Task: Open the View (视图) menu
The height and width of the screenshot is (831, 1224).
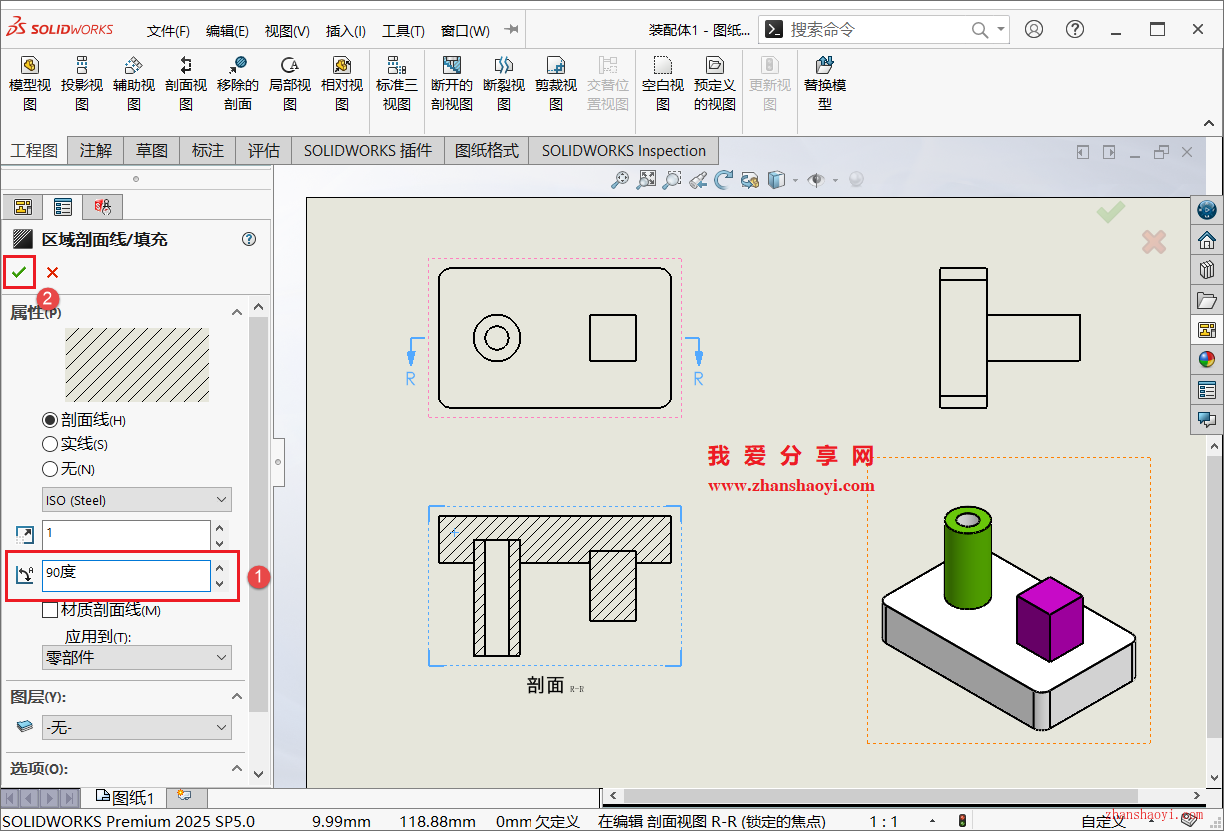Action: point(287,31)
